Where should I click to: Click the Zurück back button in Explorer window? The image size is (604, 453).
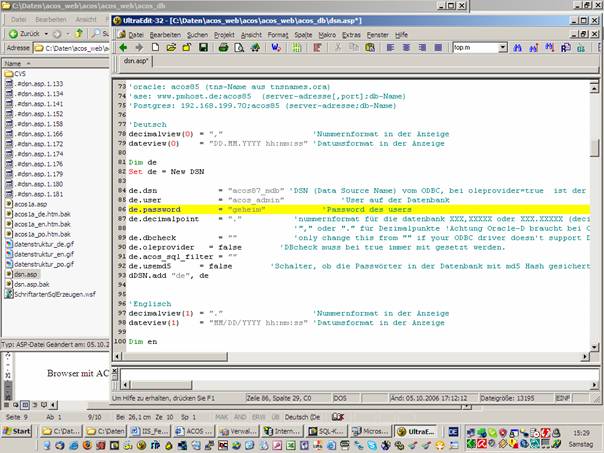click(25, 34)
